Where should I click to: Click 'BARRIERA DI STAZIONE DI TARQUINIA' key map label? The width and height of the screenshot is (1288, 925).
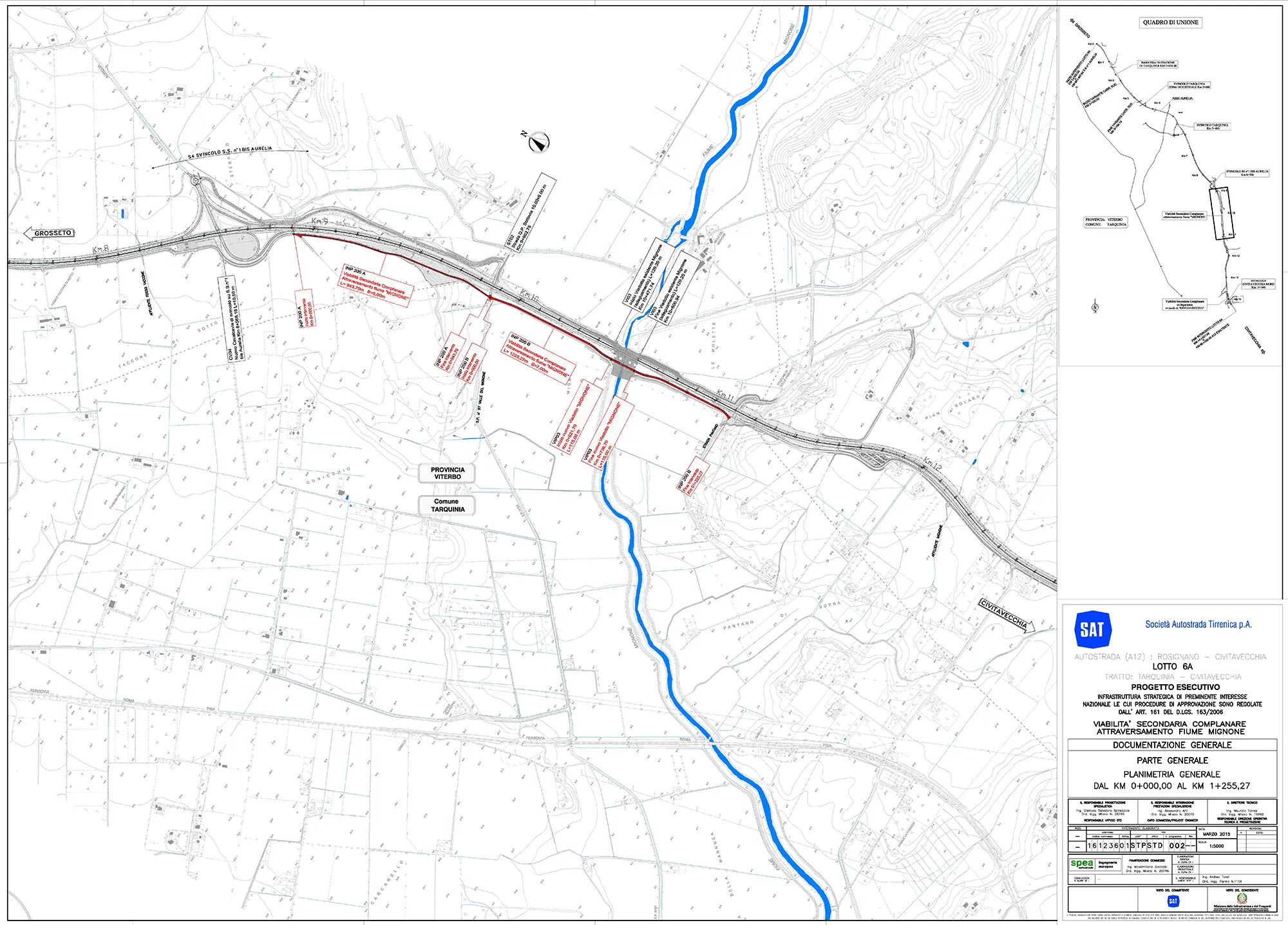1157,64
